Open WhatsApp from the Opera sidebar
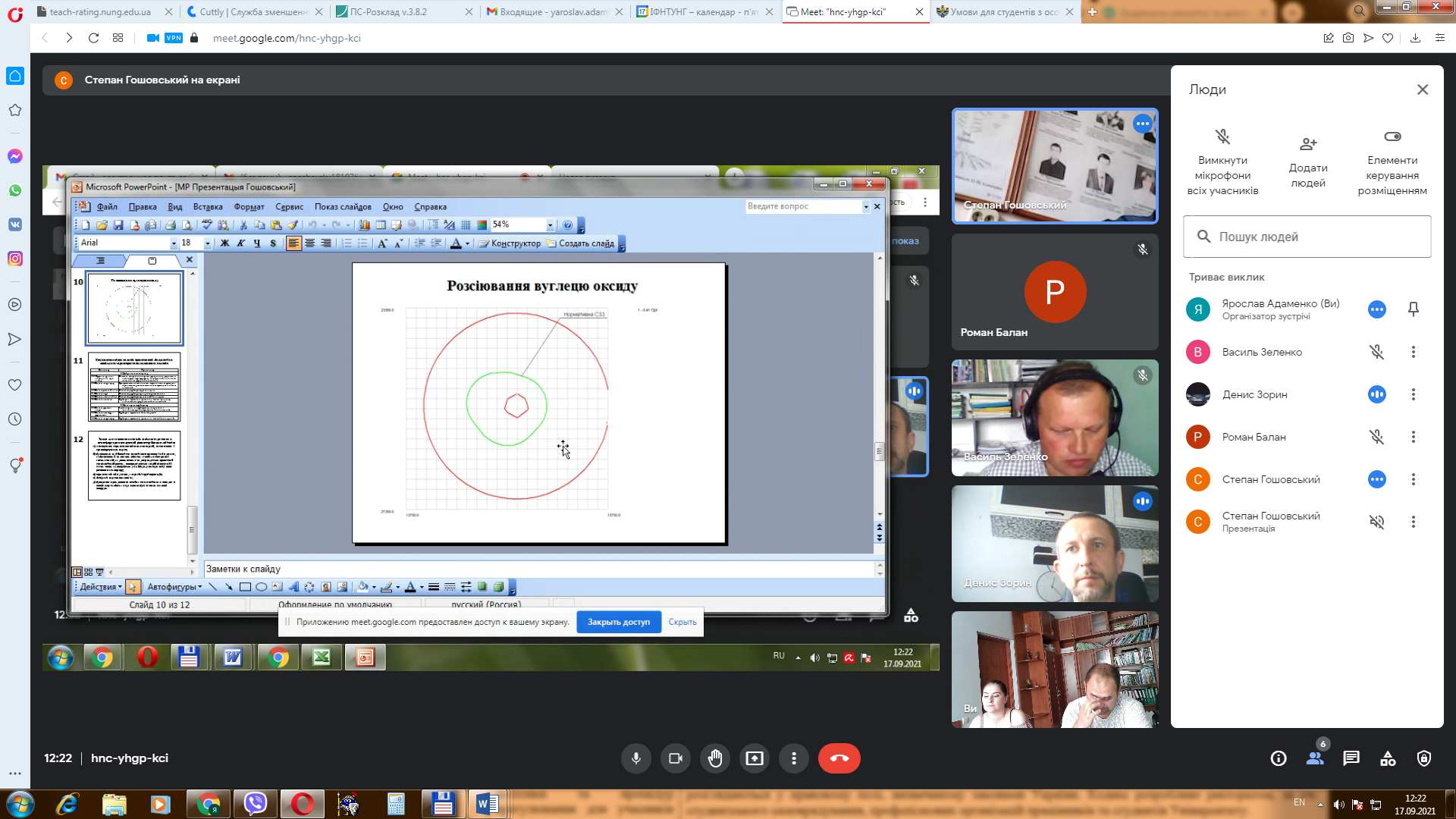The width and height of the screenshot is (1456, 819). (15, 190)
